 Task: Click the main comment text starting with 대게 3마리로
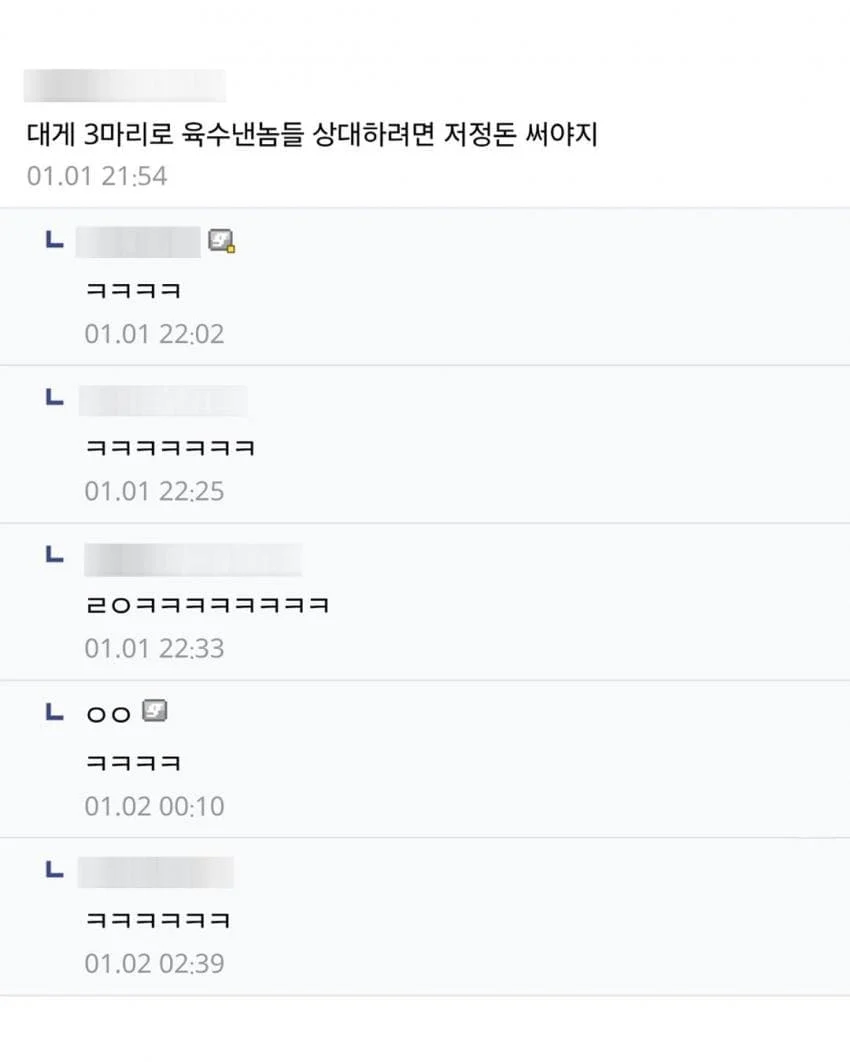tap(312, 135)
